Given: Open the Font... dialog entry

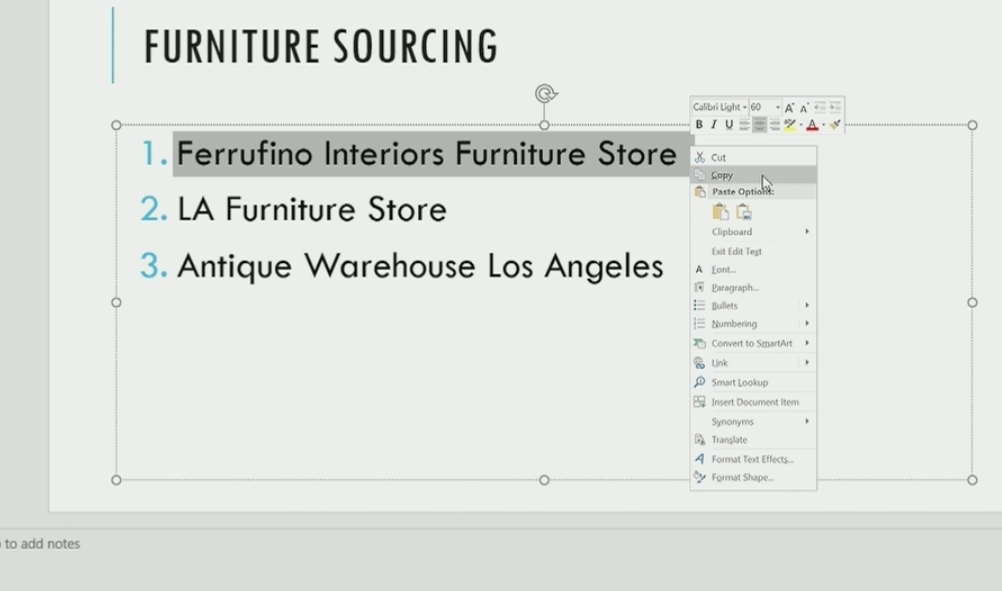Looking at the screenshot, I should pos(753,270).
